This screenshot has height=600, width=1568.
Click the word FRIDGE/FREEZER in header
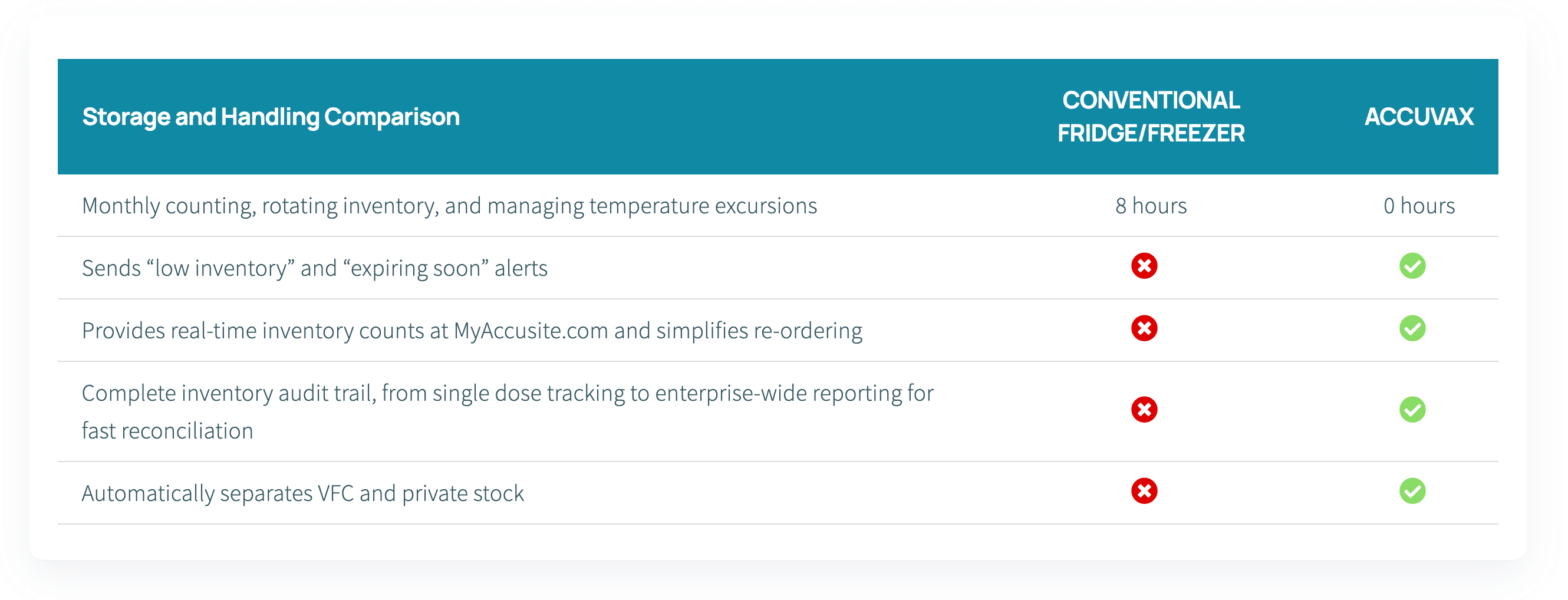[1151, 133]
